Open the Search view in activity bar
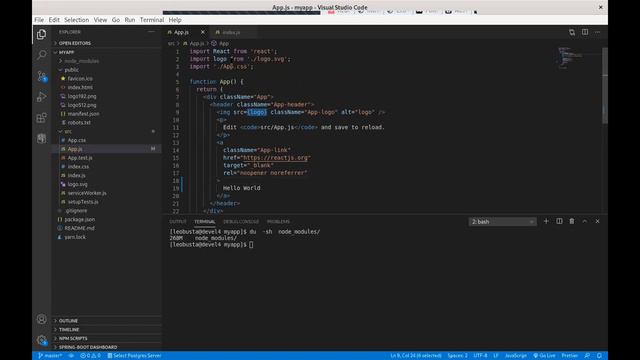This screenshot has height=360, width=640. [41, 55]
